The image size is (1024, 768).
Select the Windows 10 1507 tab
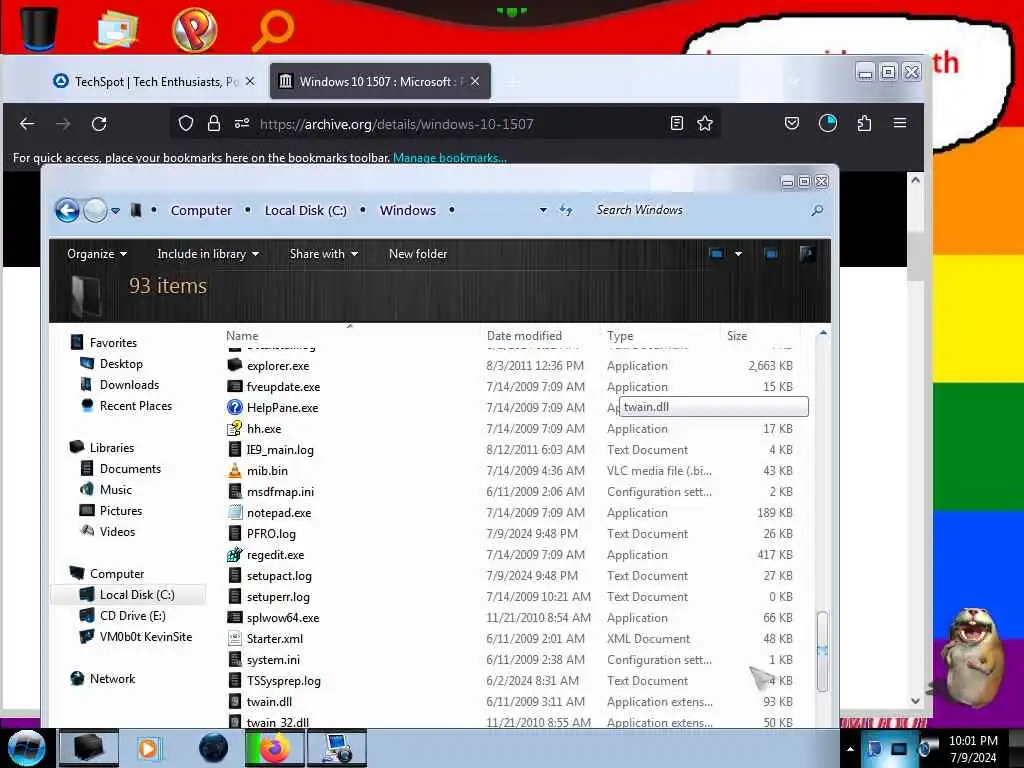point(380,82)
